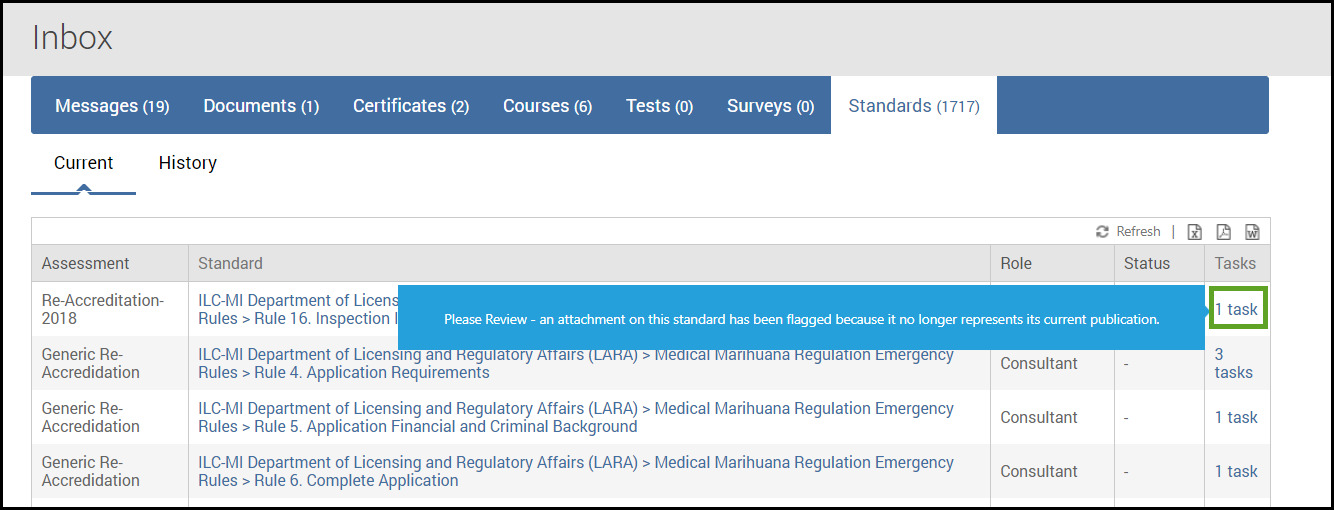Open the Certificates tab
The image size is (1334, 510).
coord(411,106)
